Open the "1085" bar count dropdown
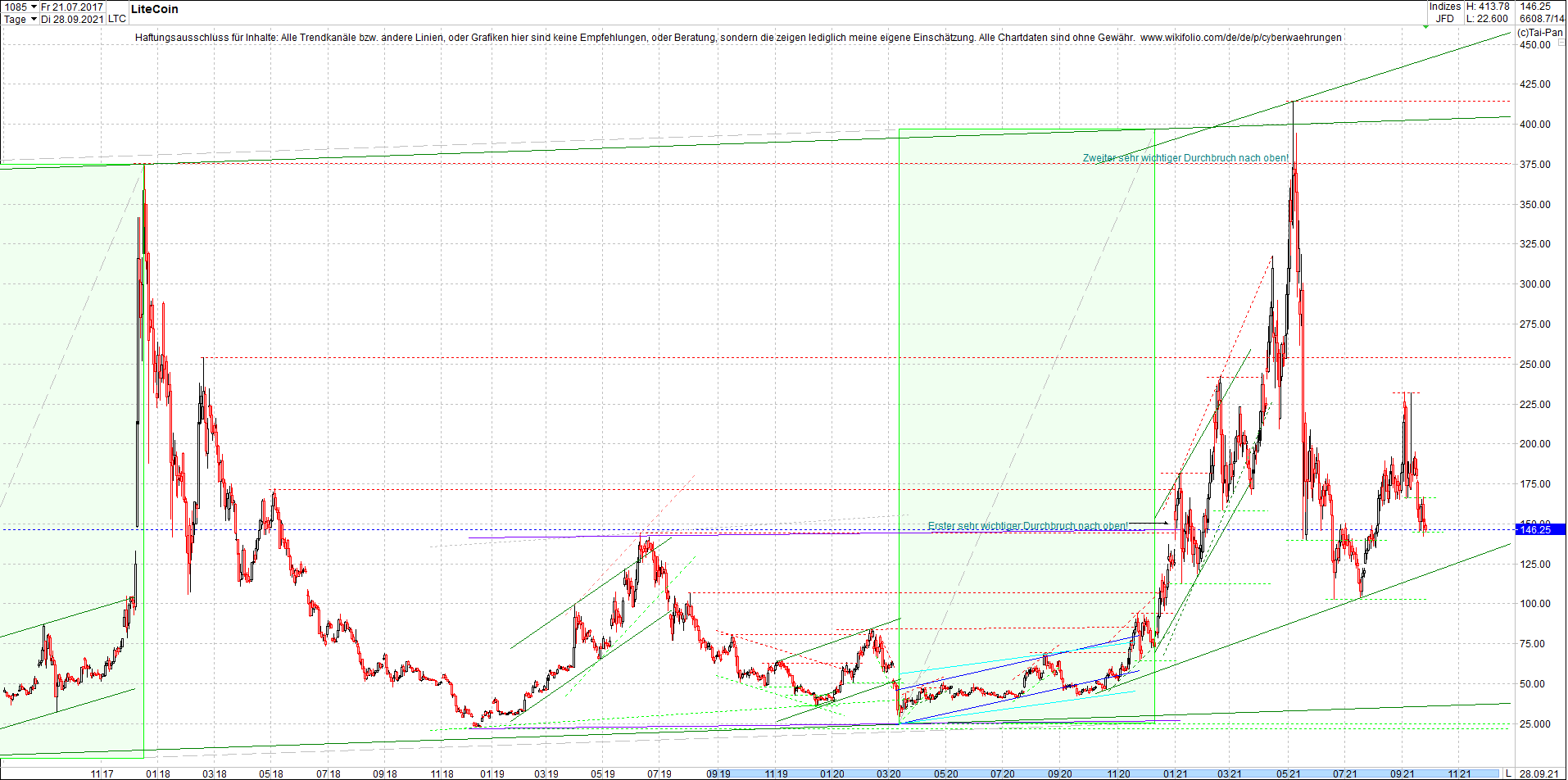 point(20,6)
